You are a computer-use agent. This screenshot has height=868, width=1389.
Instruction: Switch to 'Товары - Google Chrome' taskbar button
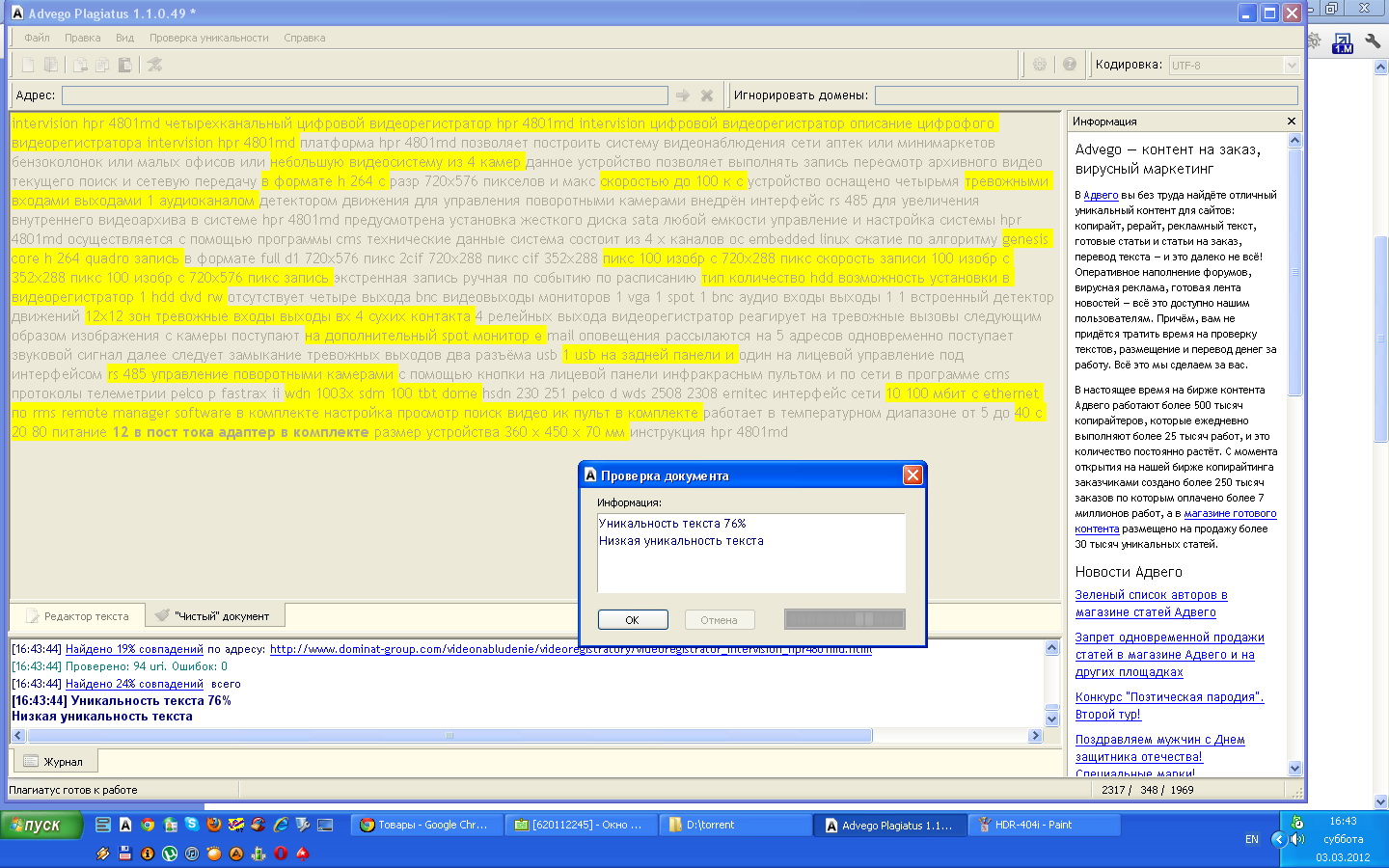426,825
